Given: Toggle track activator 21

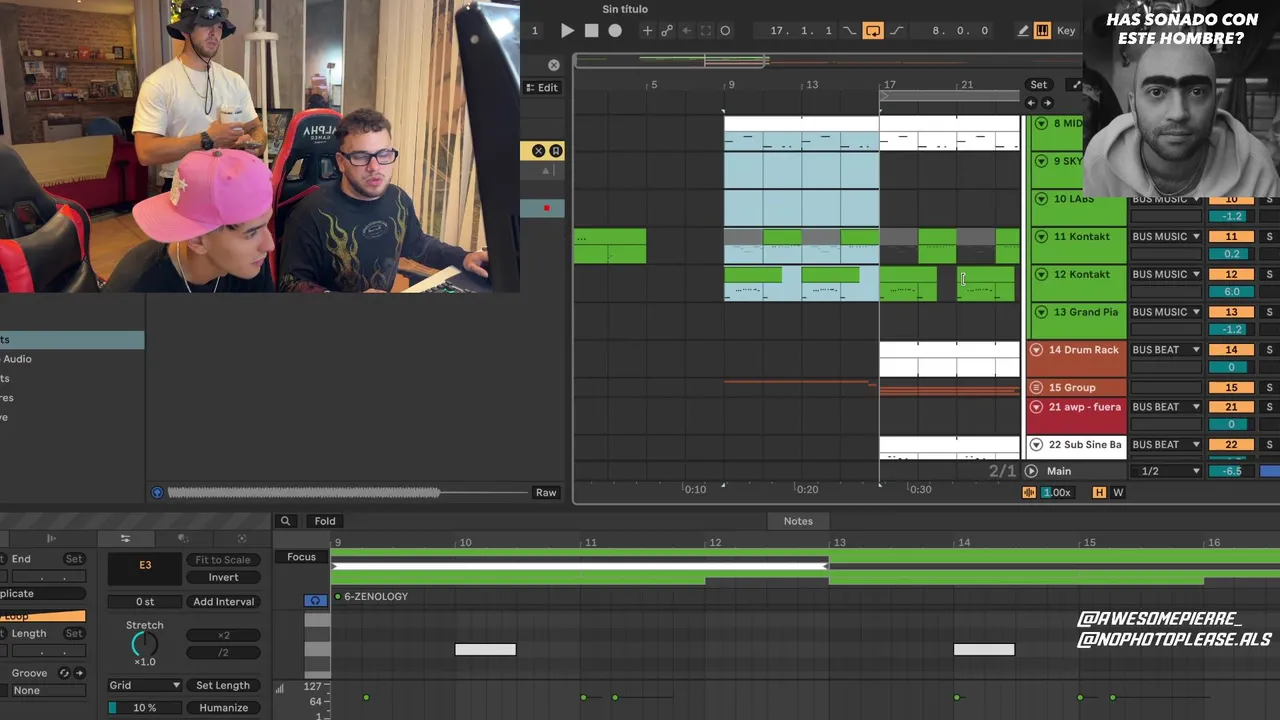Looking at the screenshot, I should click(1231, 407).
